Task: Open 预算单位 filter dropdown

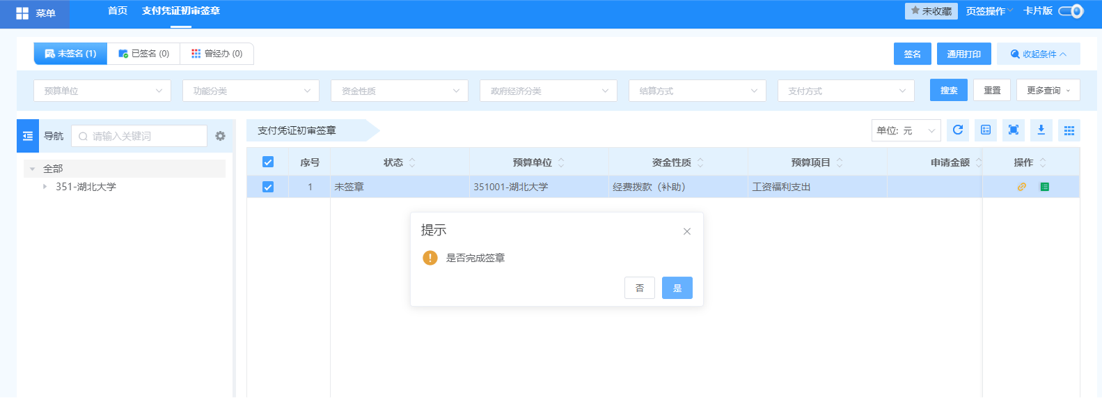Action: tap(103, 91)
